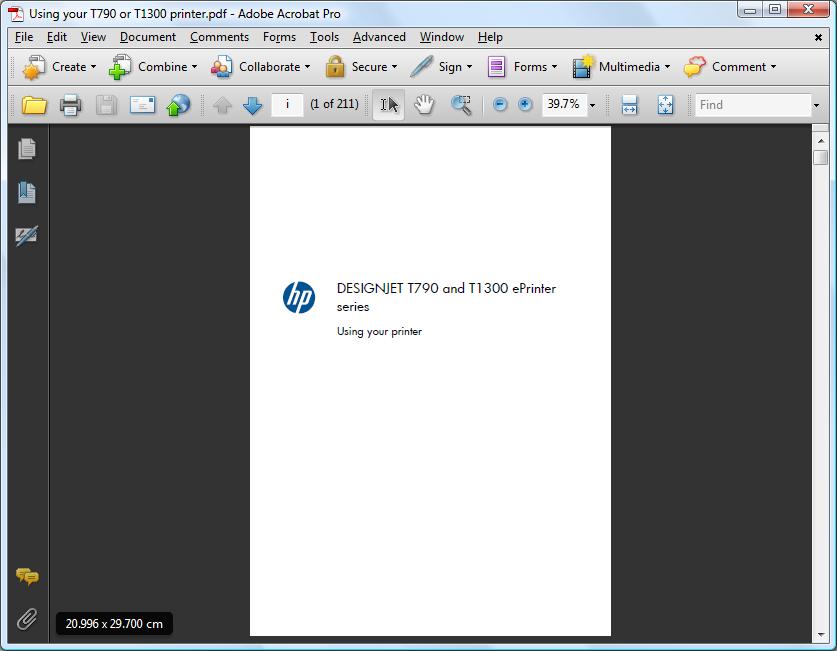Screen dimensions: 837x651
Task: Click the page number input field
Action: 287,105
